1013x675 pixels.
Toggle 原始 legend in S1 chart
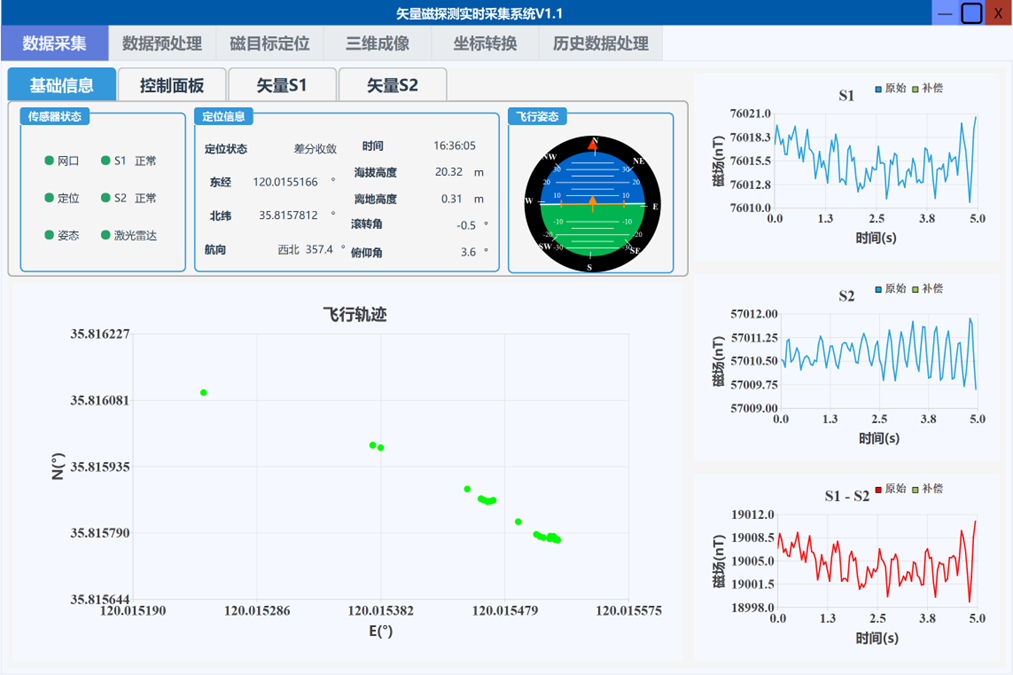[x=890, y=88]
